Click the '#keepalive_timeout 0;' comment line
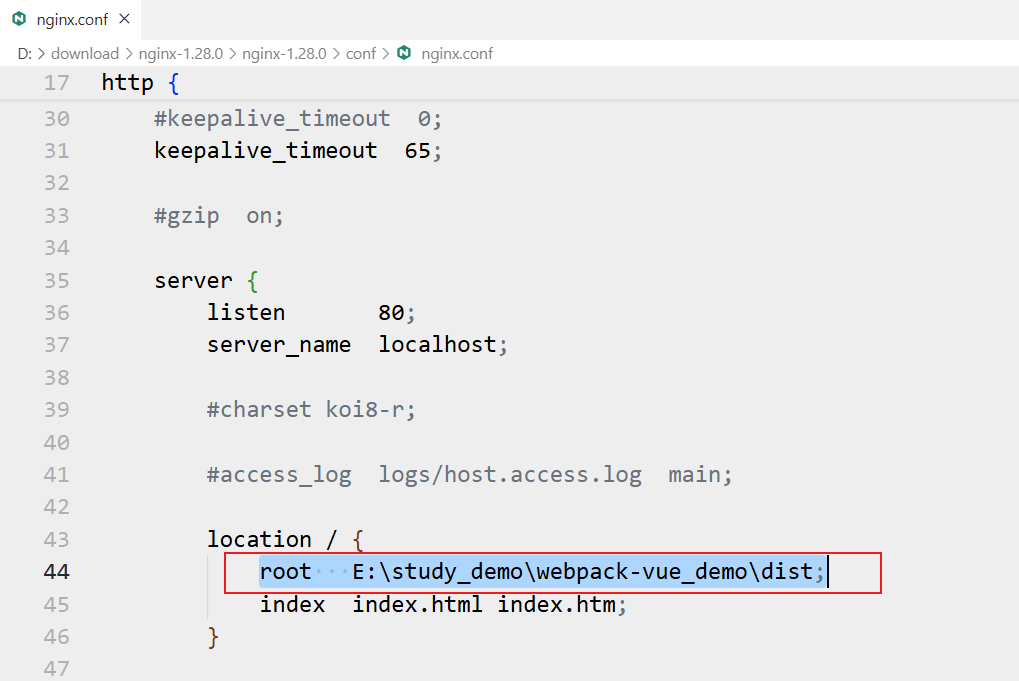 (298, 119)
